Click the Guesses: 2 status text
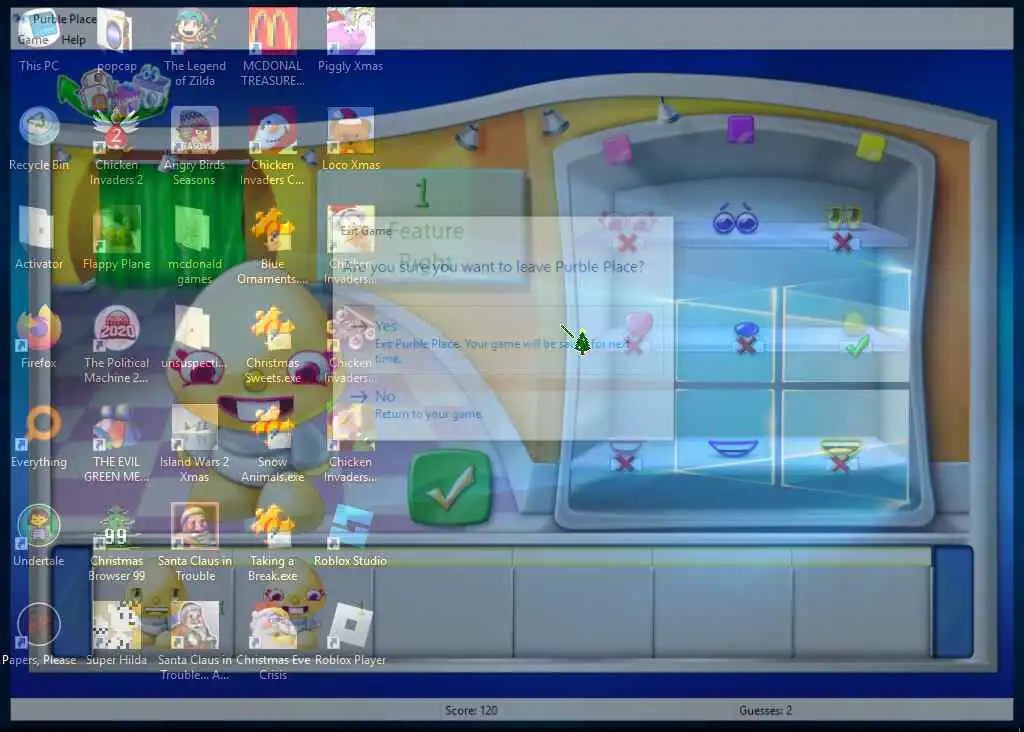The width and height of the screenshot is (1024, 732). (x=765, y=710)
